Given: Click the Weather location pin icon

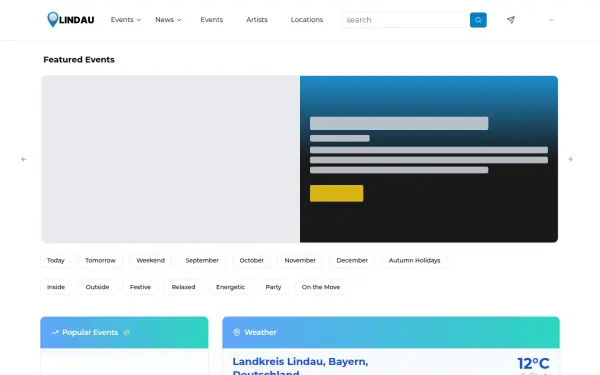Looking at the screenshot, I should click(236, 333).
